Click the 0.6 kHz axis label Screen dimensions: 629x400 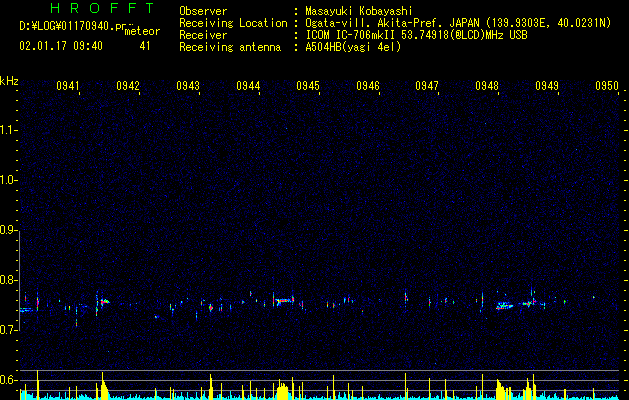tap(8, 380)
